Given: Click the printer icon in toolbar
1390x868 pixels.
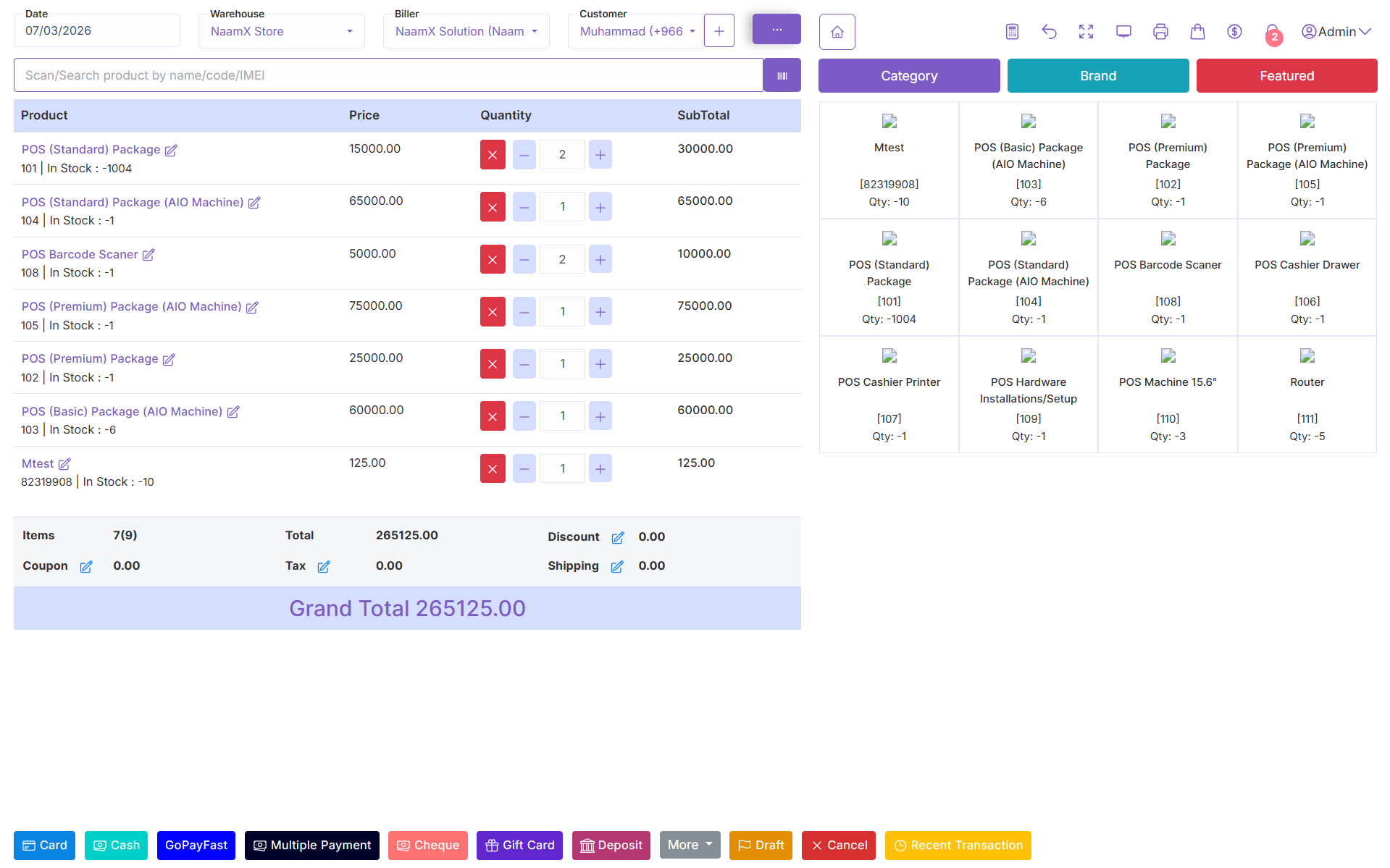Looking at the screenshot, I should 1160,32.
